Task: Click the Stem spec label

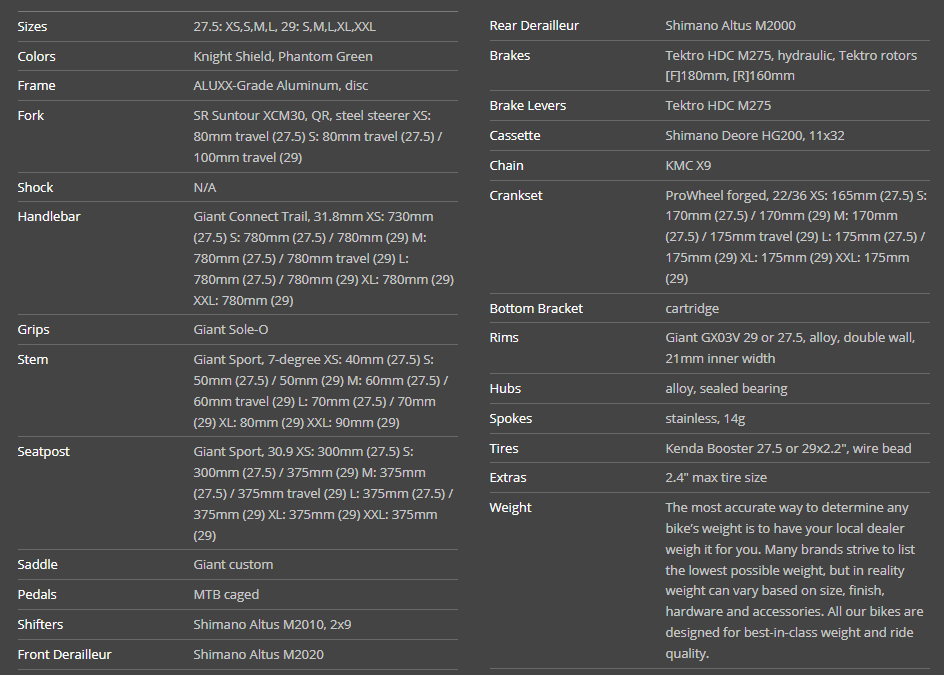Action: click(33, 360)
